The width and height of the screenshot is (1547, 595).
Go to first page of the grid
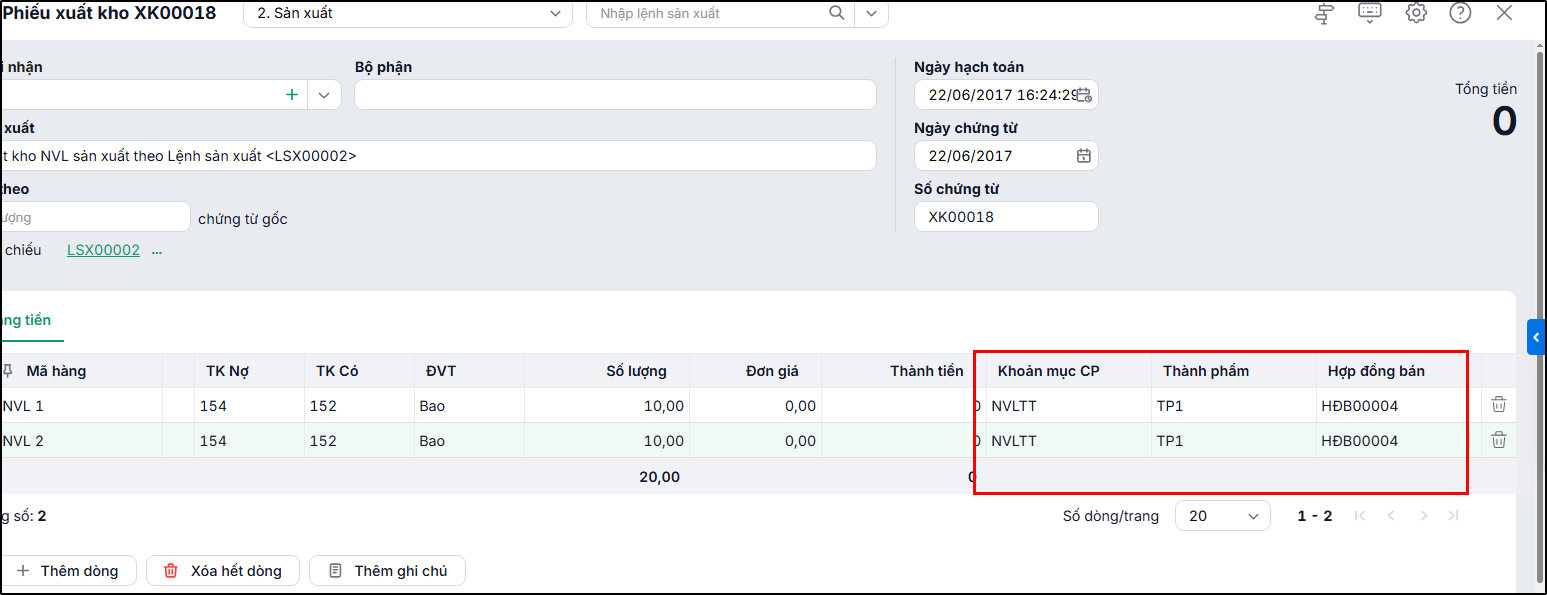pos(1360,516)
